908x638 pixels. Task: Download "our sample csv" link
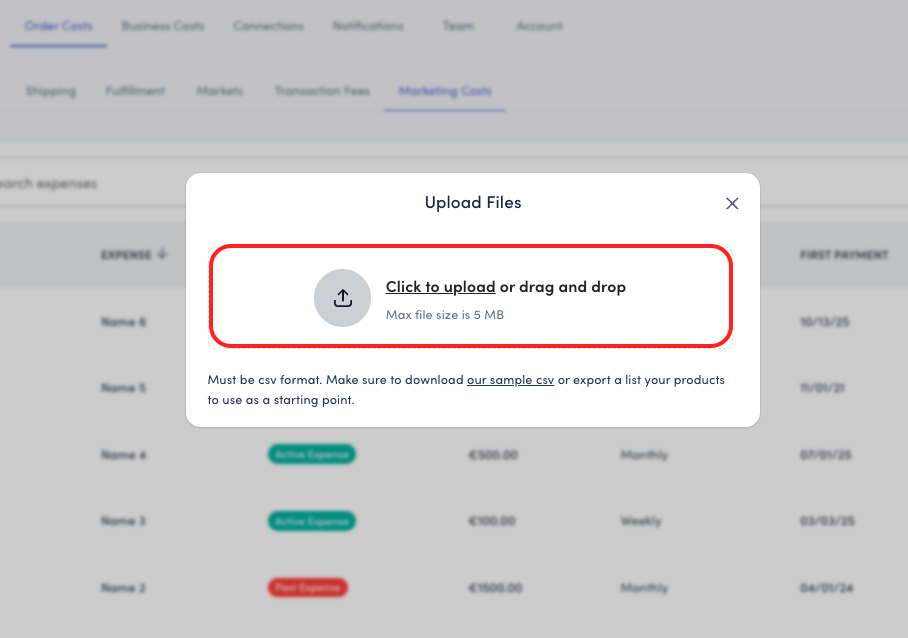click(x=510, y=381)
